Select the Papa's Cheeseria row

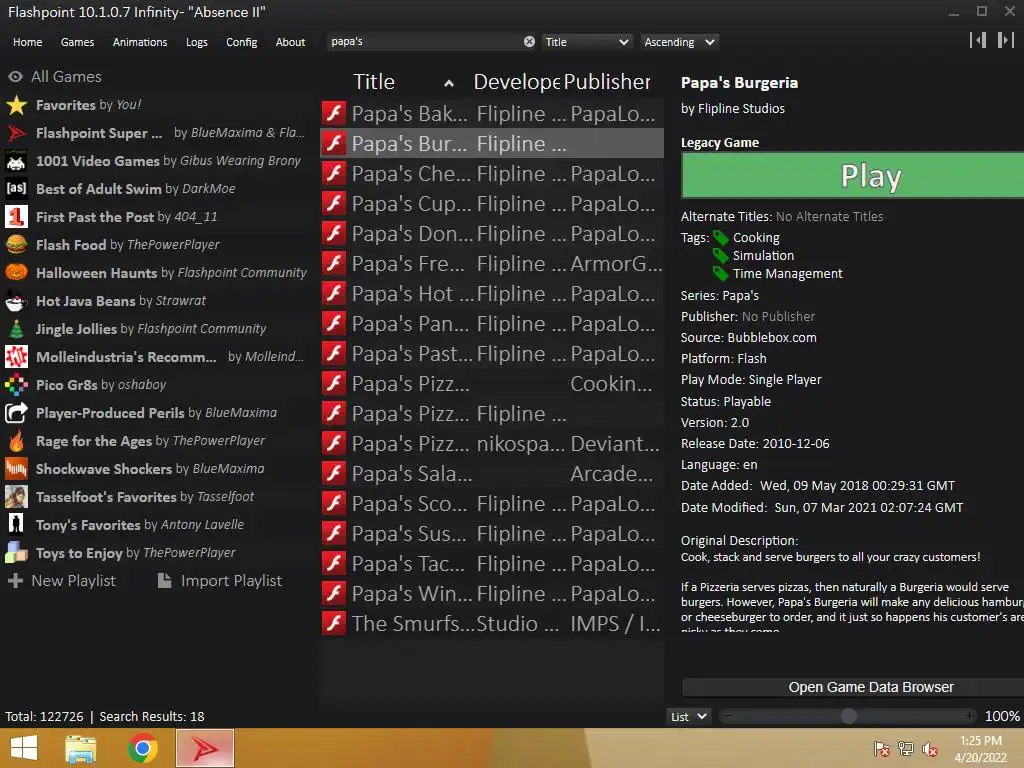pyautogui.click(x=492, y=173)
